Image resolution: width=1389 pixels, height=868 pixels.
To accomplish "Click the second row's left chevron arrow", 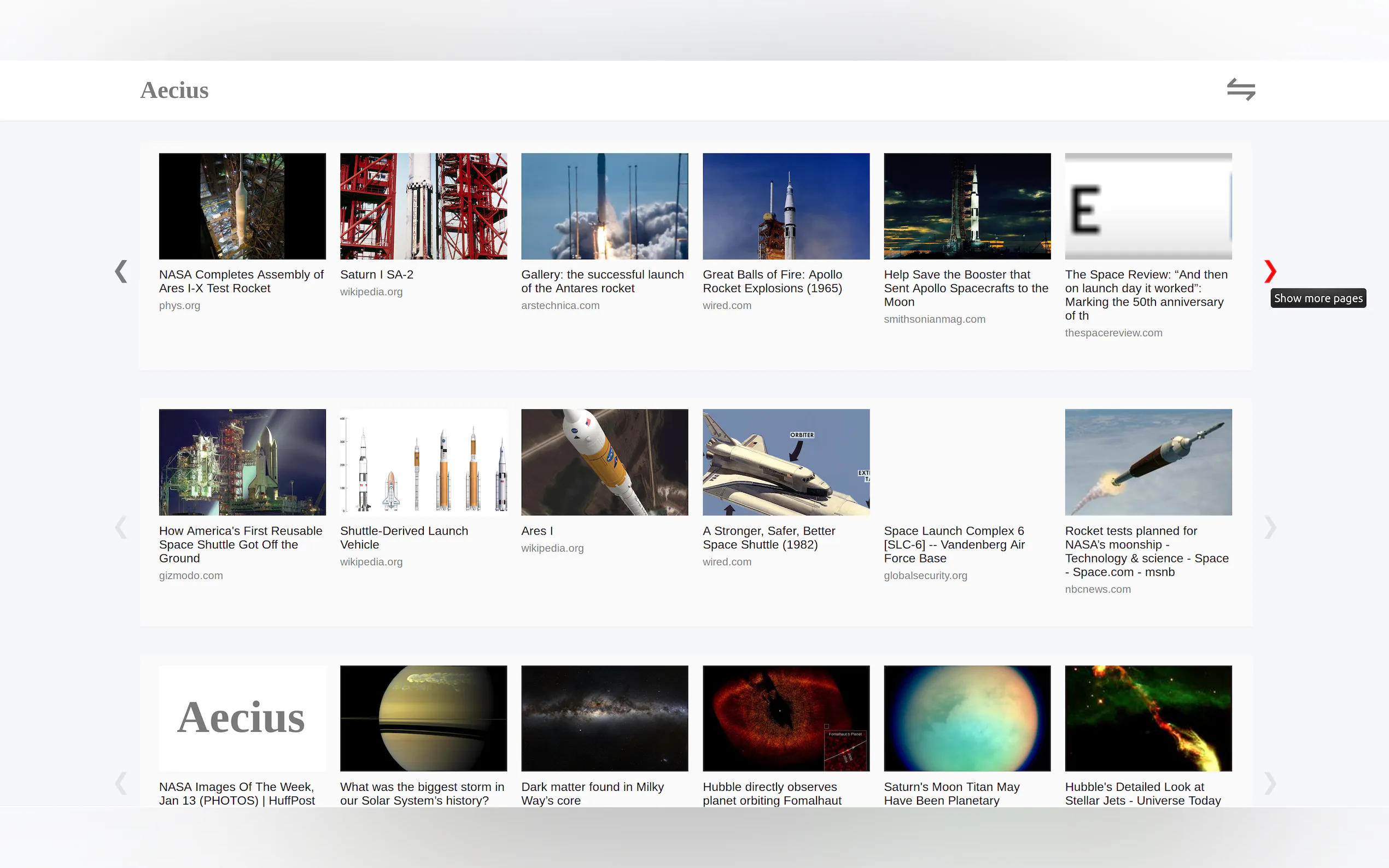I will tap(121, 527).
